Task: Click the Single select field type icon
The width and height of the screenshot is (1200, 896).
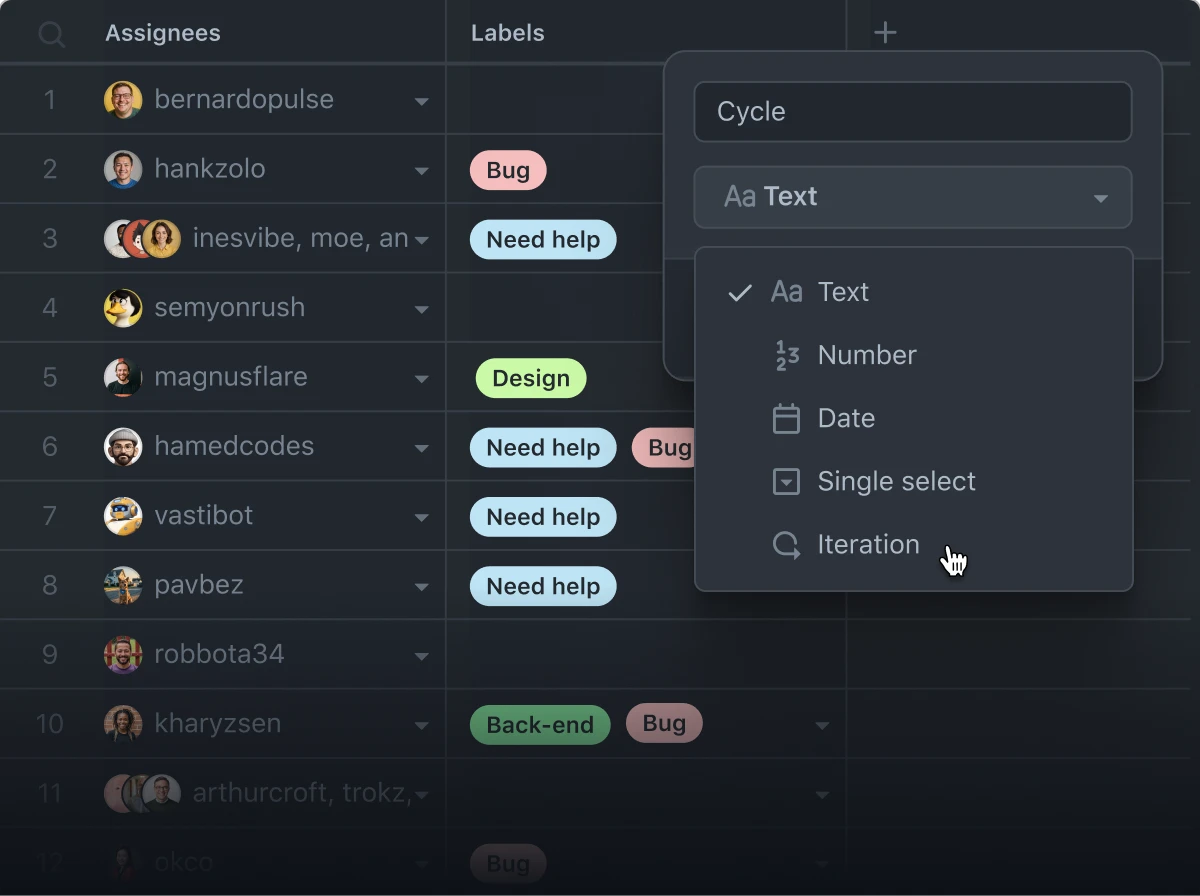Action: tap(786, 481)
